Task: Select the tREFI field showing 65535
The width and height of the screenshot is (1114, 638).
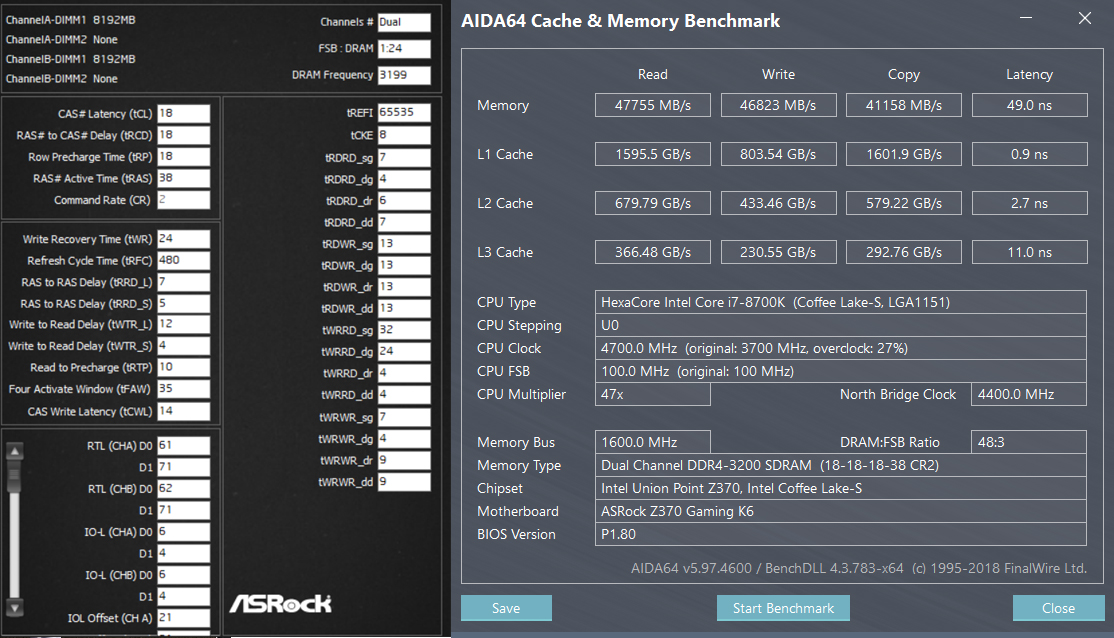Action: (x=404, y=112)
